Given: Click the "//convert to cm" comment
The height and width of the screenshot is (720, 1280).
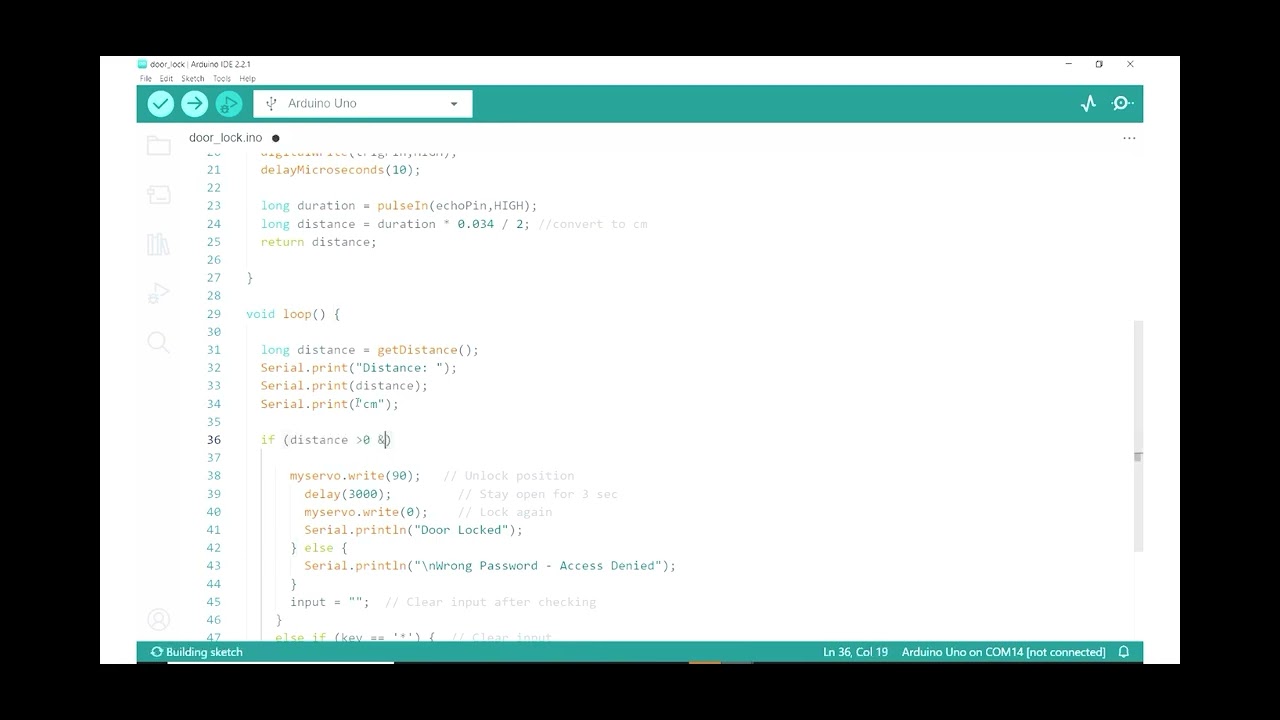Looking at the screenshot, I should (x=593, y=224).
